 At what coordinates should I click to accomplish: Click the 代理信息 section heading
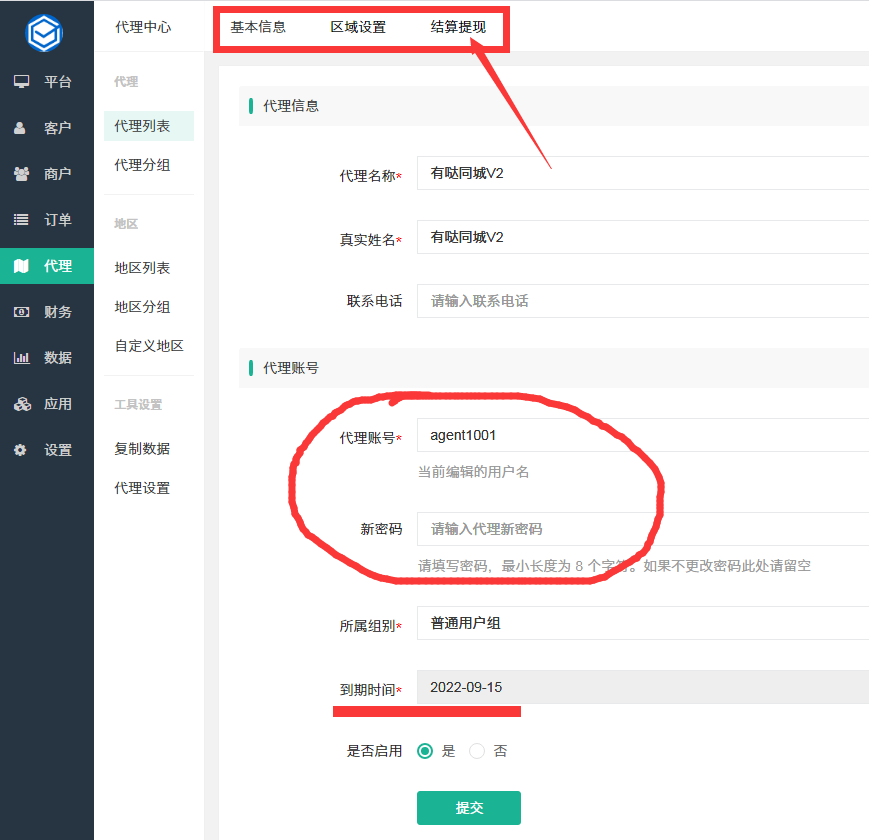click(x=291, y=106)
